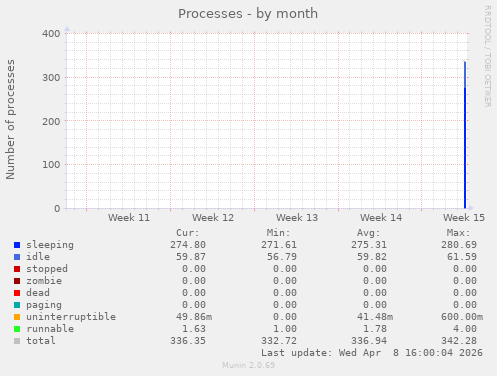The width and height of the screenshot is (497, 376).
Task: Click sleeping minimum value 271.61
Action: tap(279, 245)
